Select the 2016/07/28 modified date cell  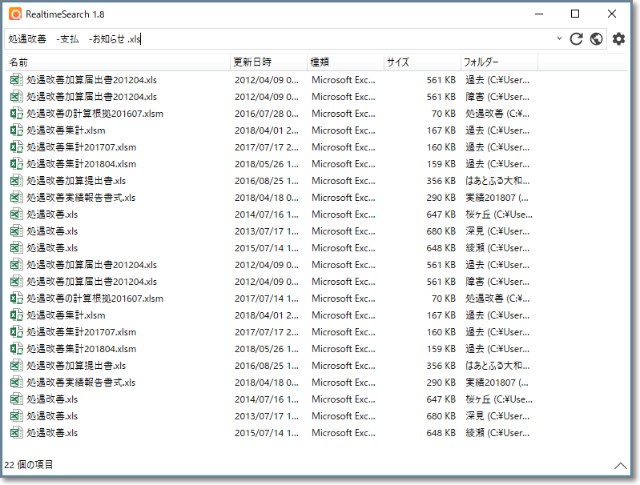[266, 113]
